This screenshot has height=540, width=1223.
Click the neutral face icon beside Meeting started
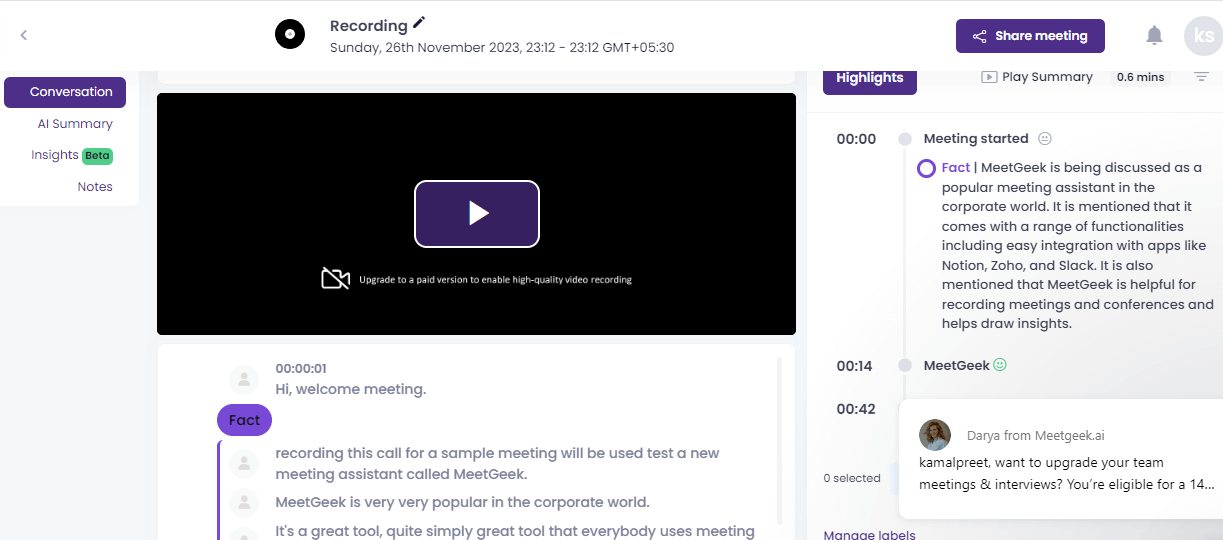pos(1045,139)
